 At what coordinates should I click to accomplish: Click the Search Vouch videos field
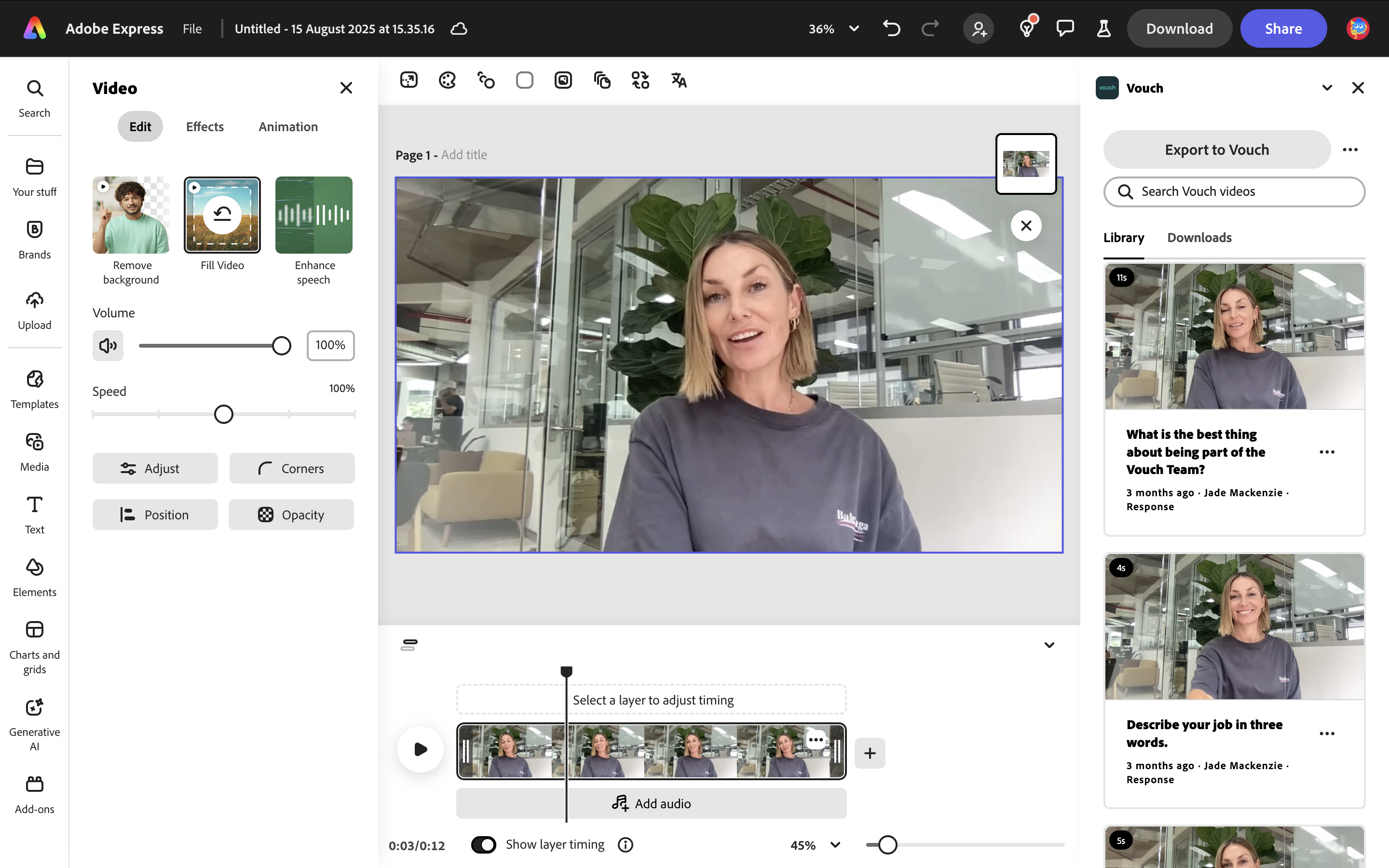[x=1234, y=192]
